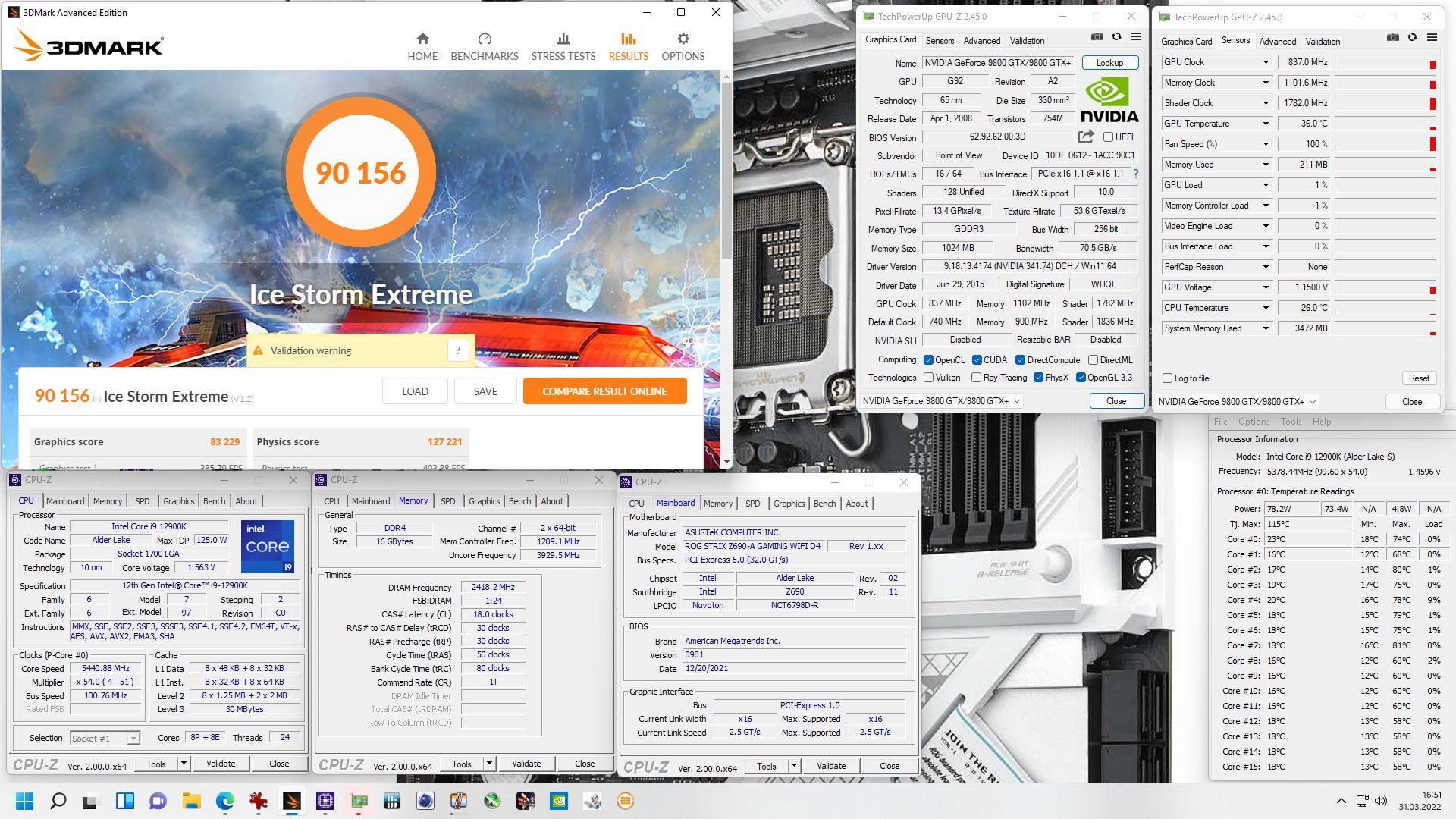
Task: Open Fan Speed (%) sensor dropdown
Action: point(1265,144)
